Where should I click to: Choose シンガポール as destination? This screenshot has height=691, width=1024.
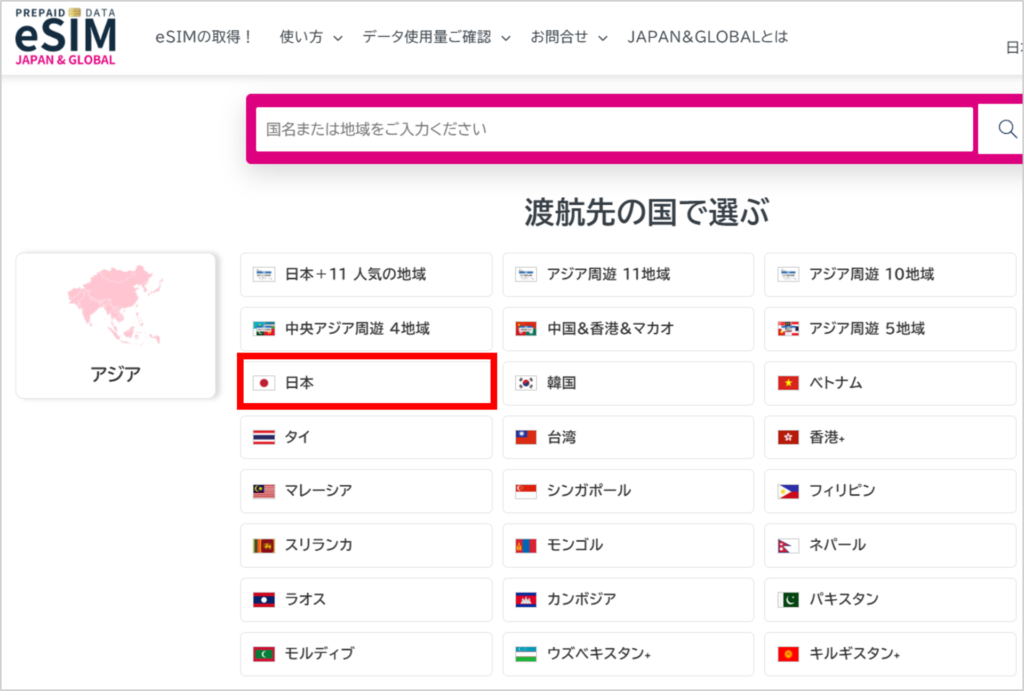tap(628, 491)
